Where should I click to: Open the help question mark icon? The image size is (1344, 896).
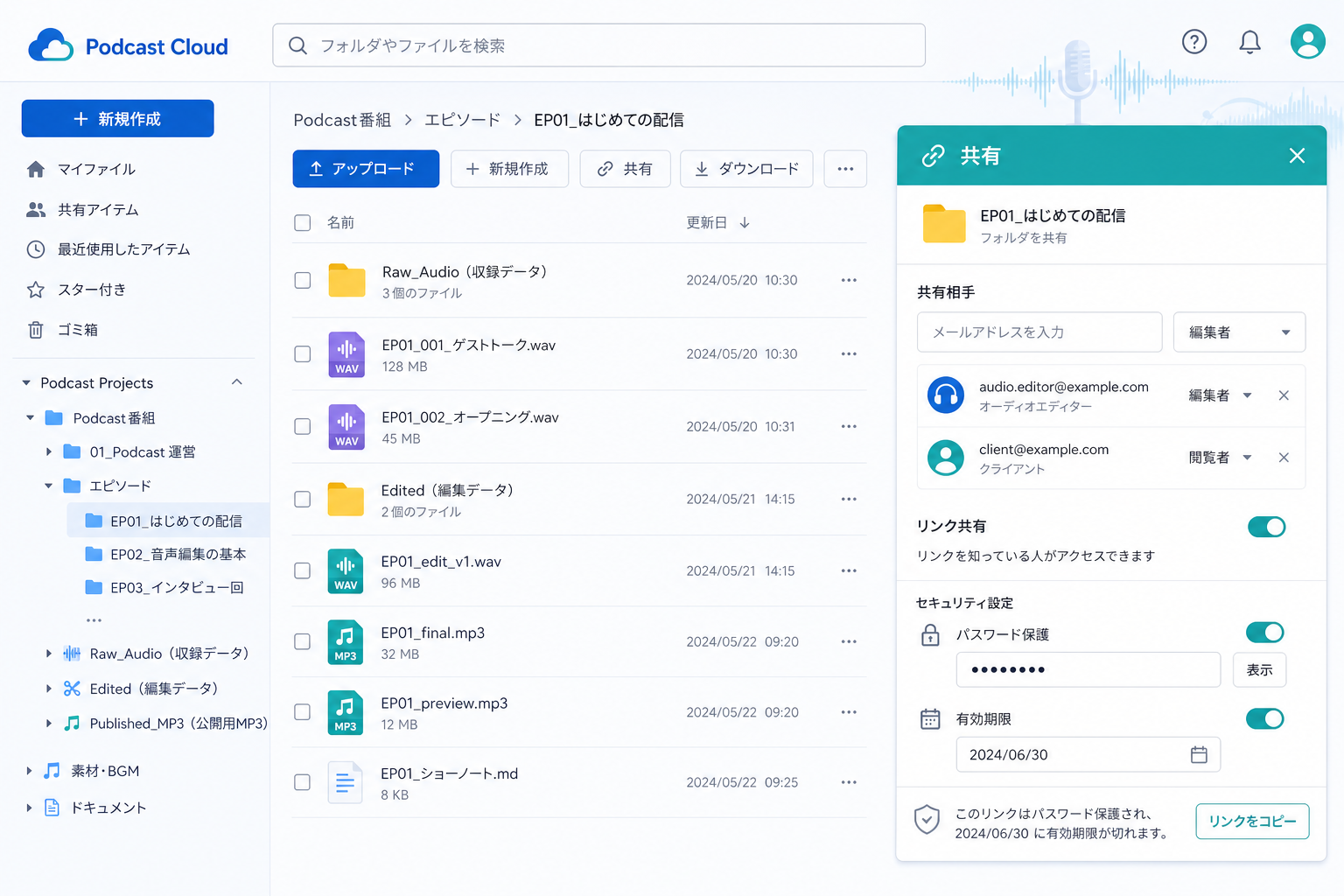coord(1193,42)
